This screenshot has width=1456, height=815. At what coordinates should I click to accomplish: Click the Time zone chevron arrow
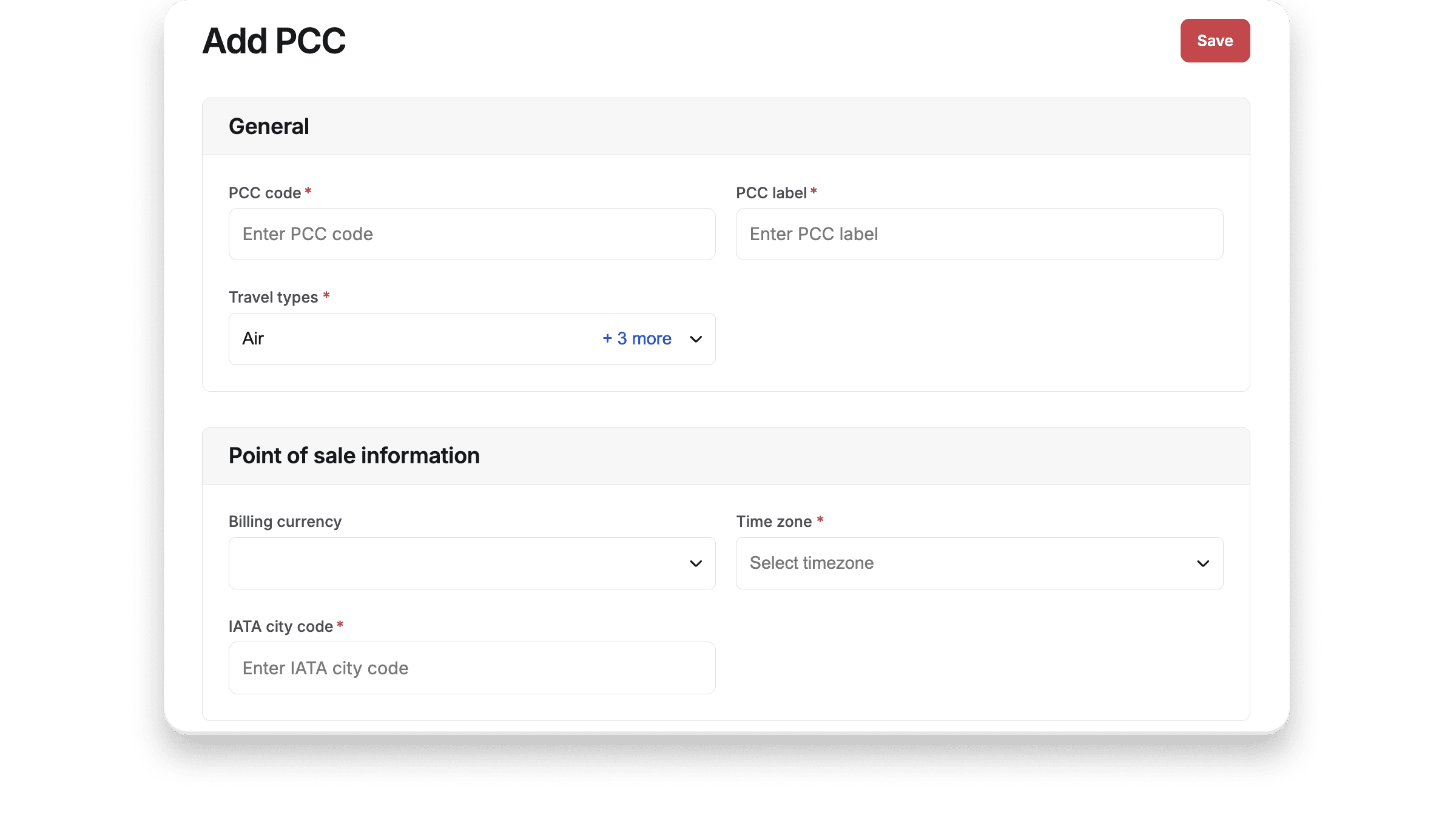(1203, 563)
